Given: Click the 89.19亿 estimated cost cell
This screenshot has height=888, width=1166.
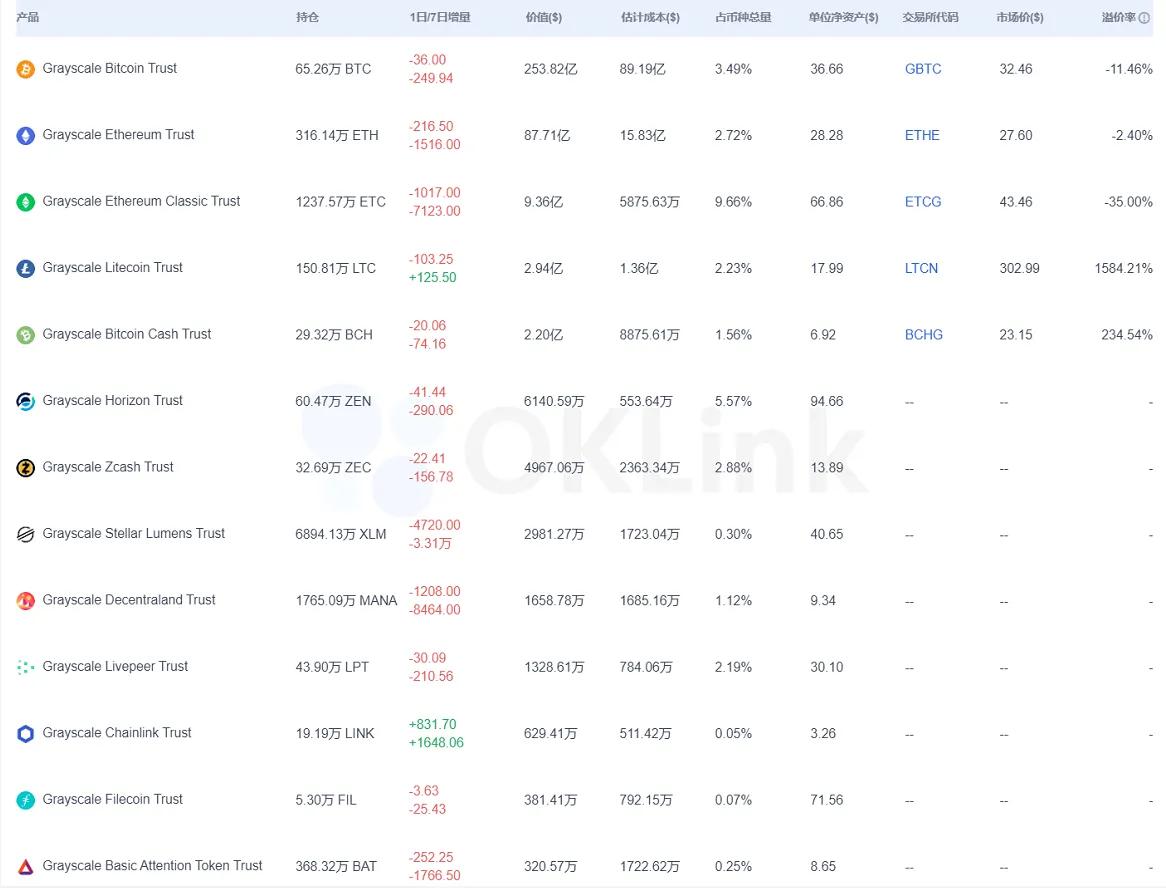Looking at the screenshot, I should [x=642, y=69].
